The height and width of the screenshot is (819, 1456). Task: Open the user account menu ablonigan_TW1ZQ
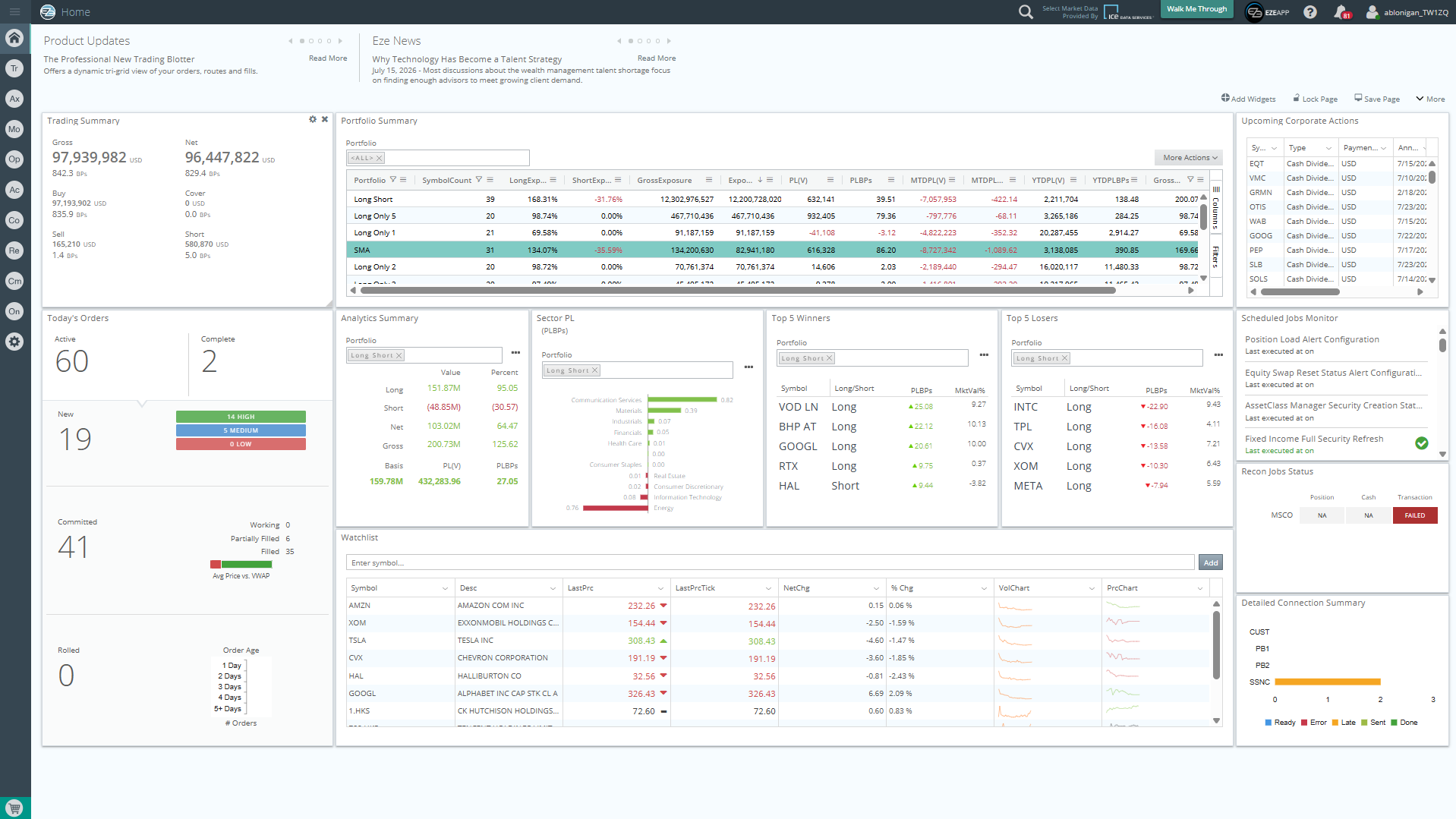[x=1407, y=12]
